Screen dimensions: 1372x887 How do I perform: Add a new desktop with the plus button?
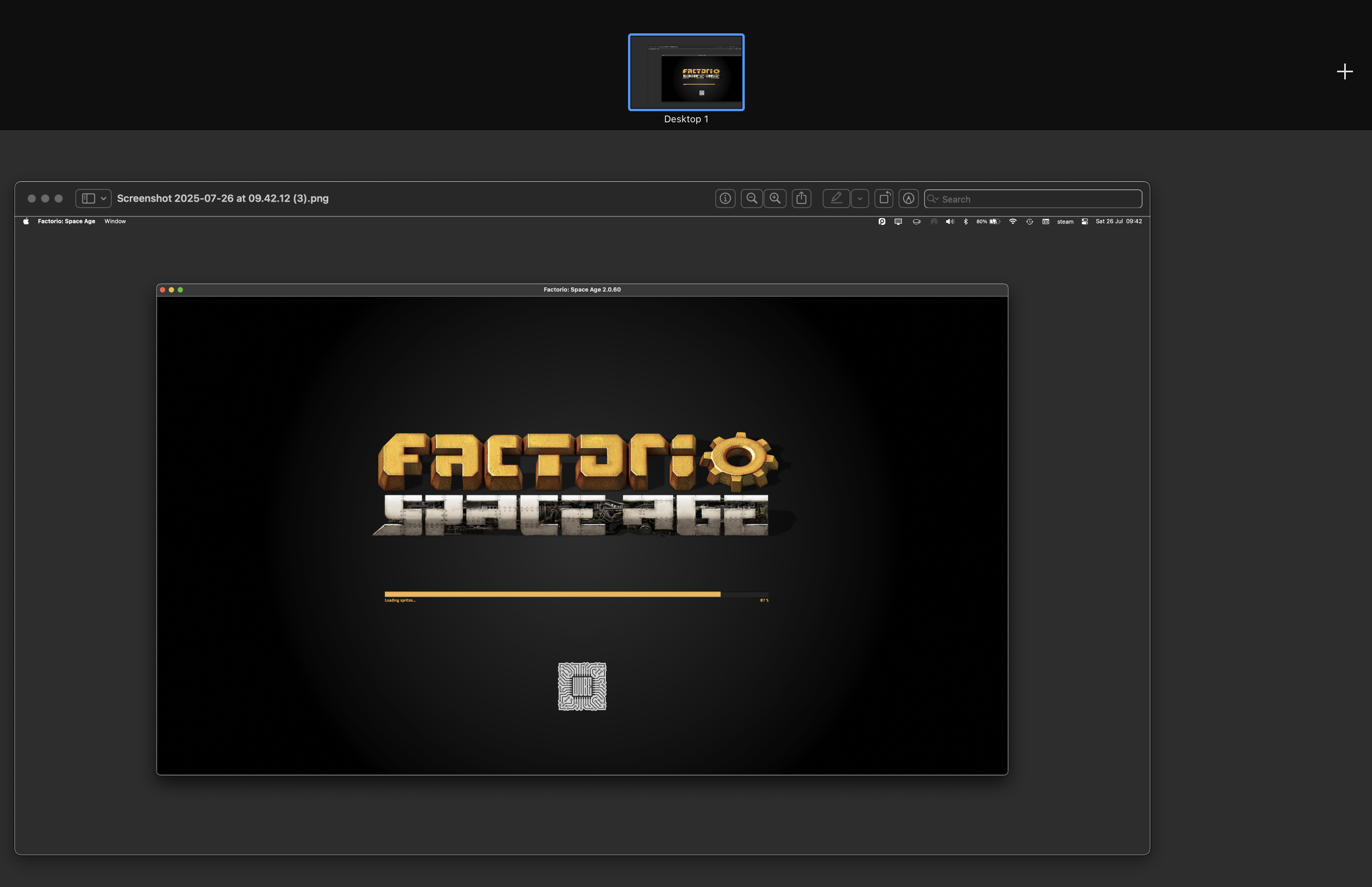click(x=1344, y=71)
